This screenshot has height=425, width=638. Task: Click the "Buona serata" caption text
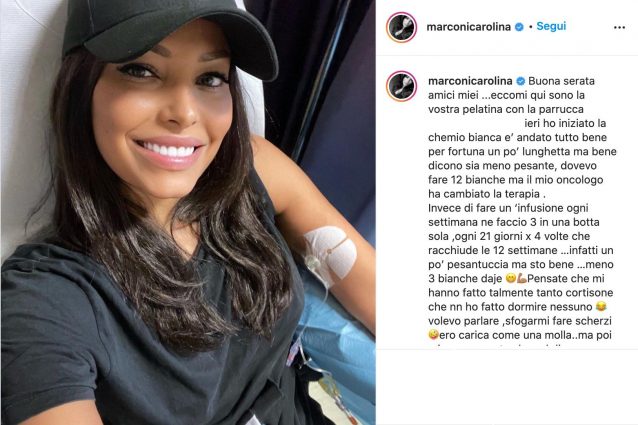[x=562, y=81]
